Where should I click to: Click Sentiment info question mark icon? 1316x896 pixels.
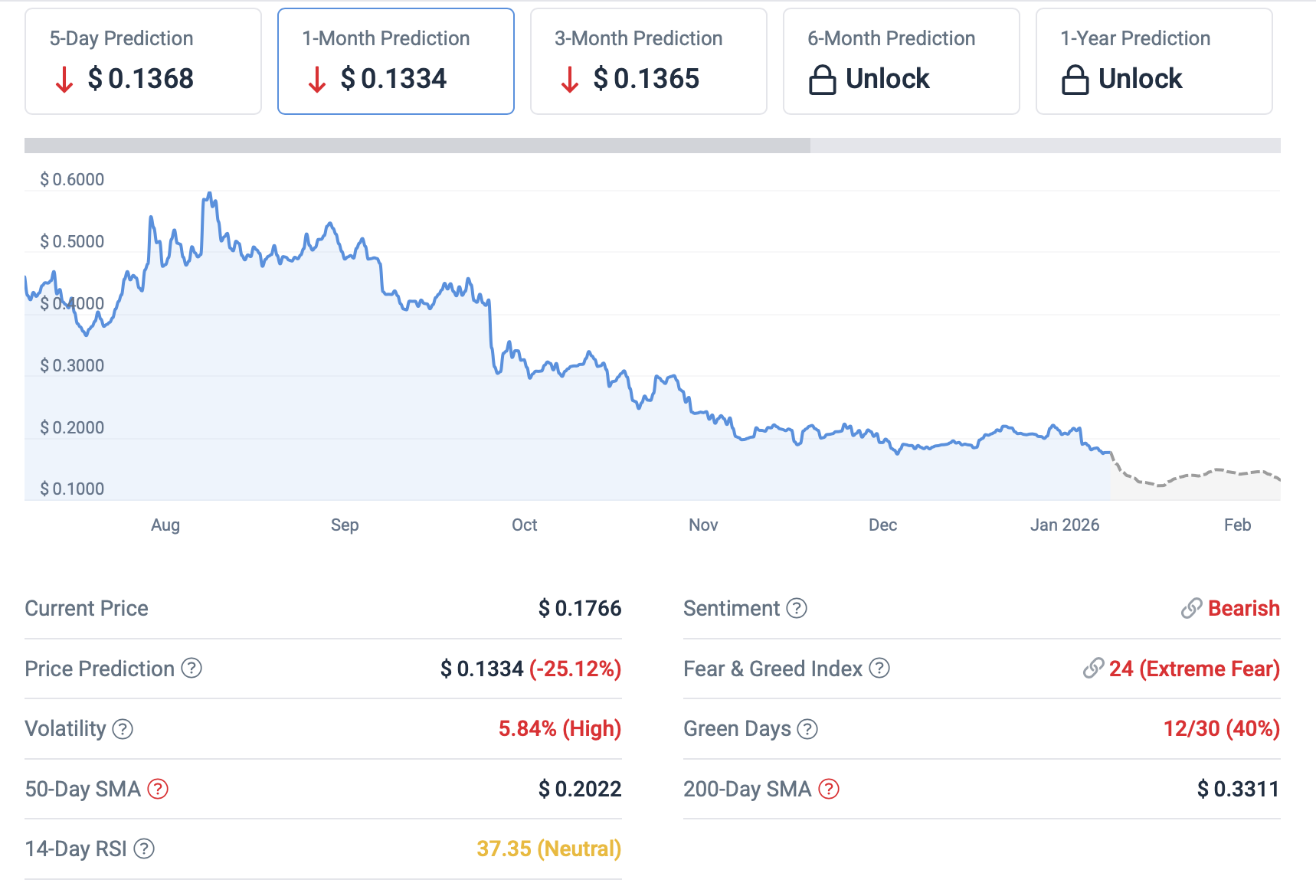coord(797,608)
